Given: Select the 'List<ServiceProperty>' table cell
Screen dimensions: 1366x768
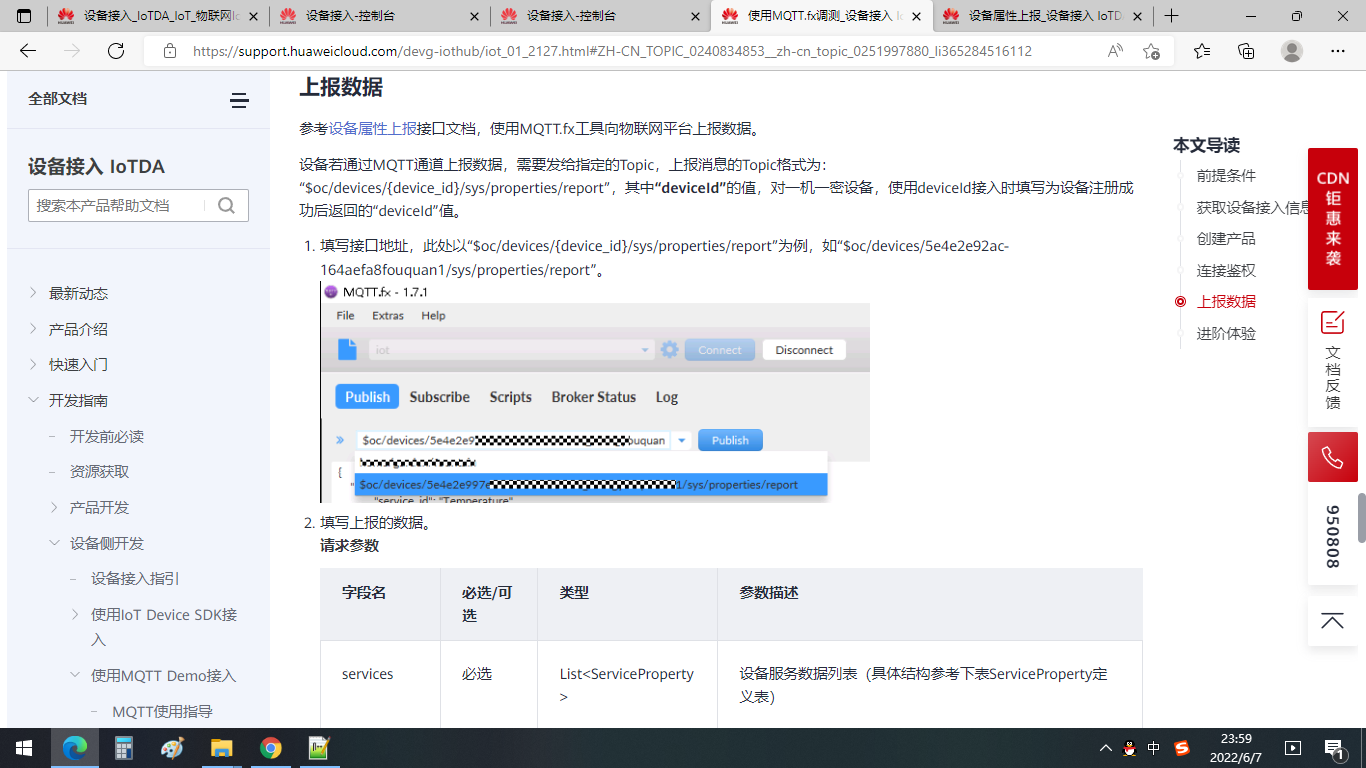Looking at the screenshot, I should [628, 684].
